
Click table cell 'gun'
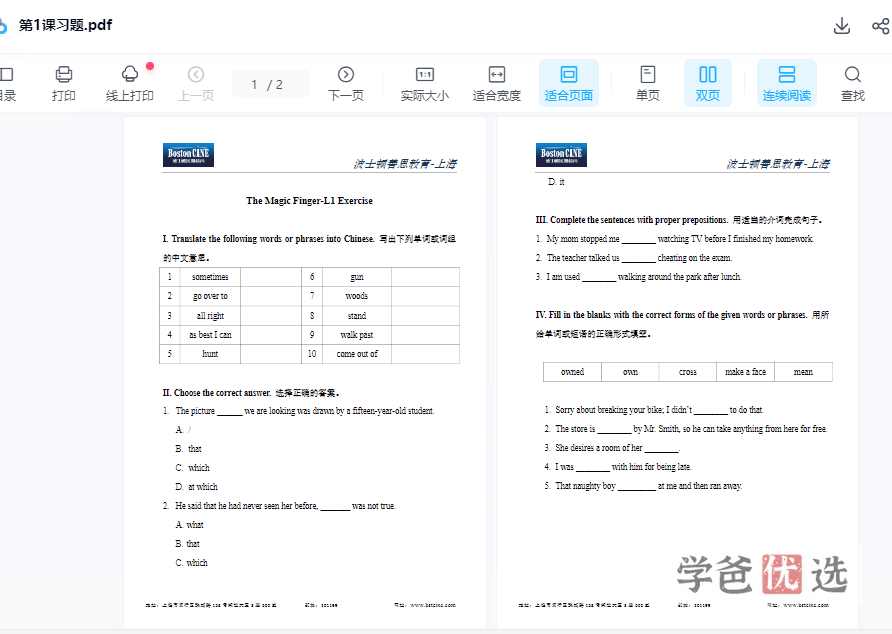(357, 277)
